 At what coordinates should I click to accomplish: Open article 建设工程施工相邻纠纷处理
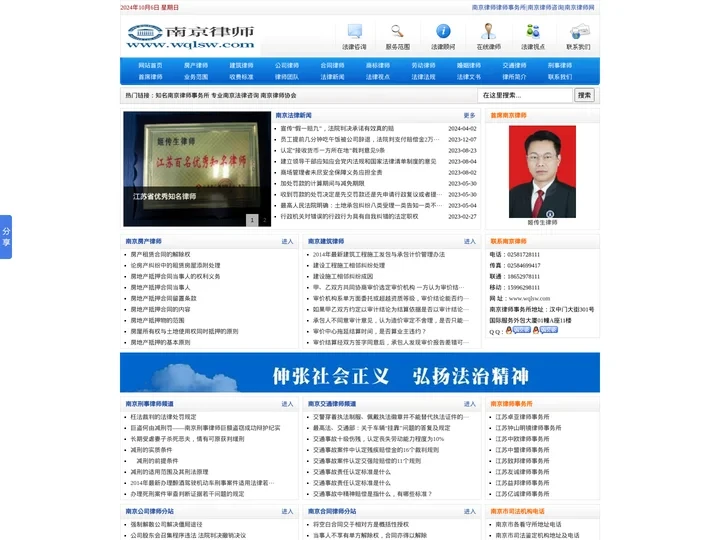click(349, 265)
